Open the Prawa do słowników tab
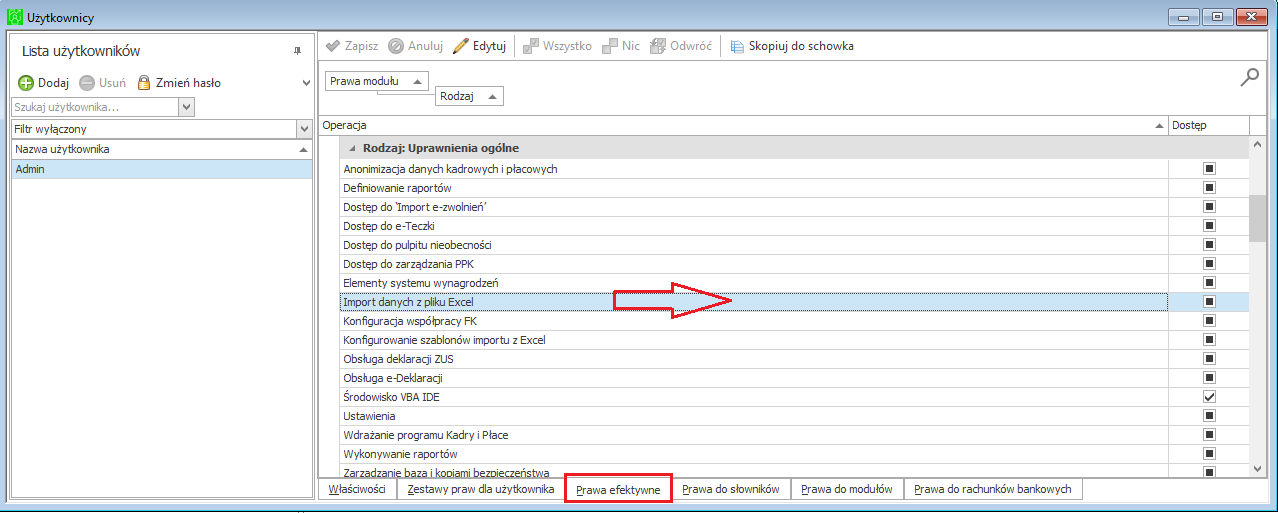This screenshot has width=1278, height=513. (x=731, y=489)
